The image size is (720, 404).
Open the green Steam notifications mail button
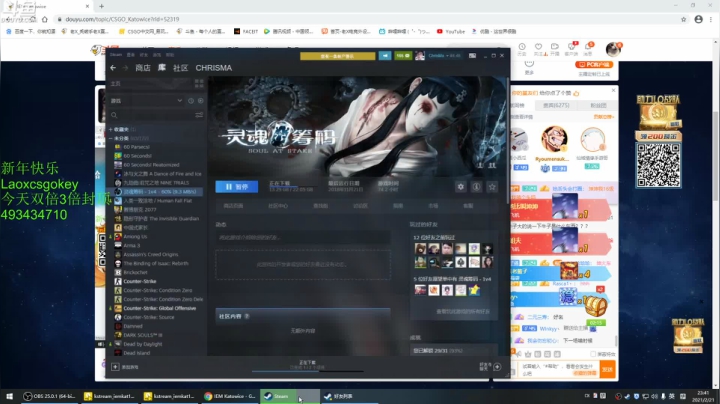[403, 56]
